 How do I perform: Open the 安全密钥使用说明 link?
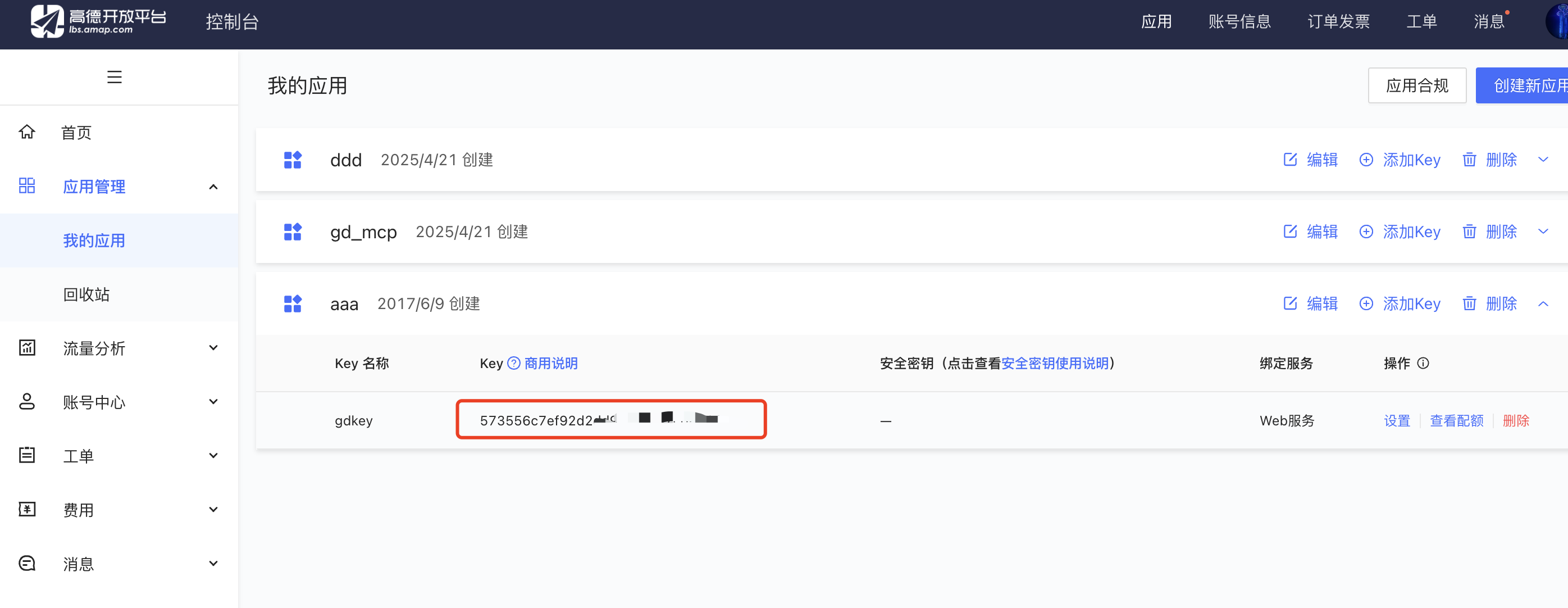pyautogui.click(x=1055, y=363)
